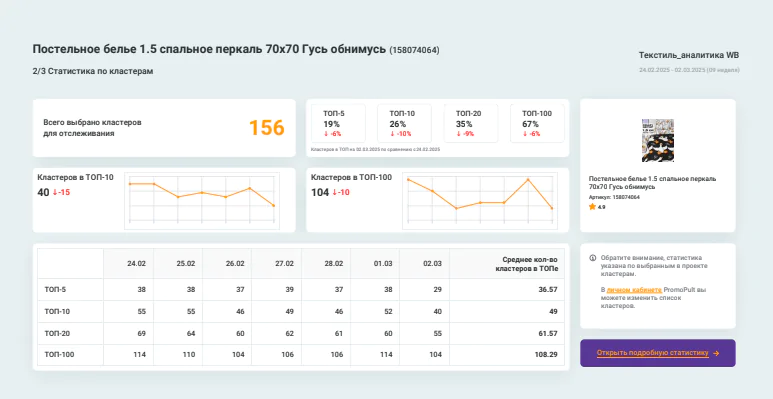
Task: Click the orange star rating icon
Action: (592, 207)
